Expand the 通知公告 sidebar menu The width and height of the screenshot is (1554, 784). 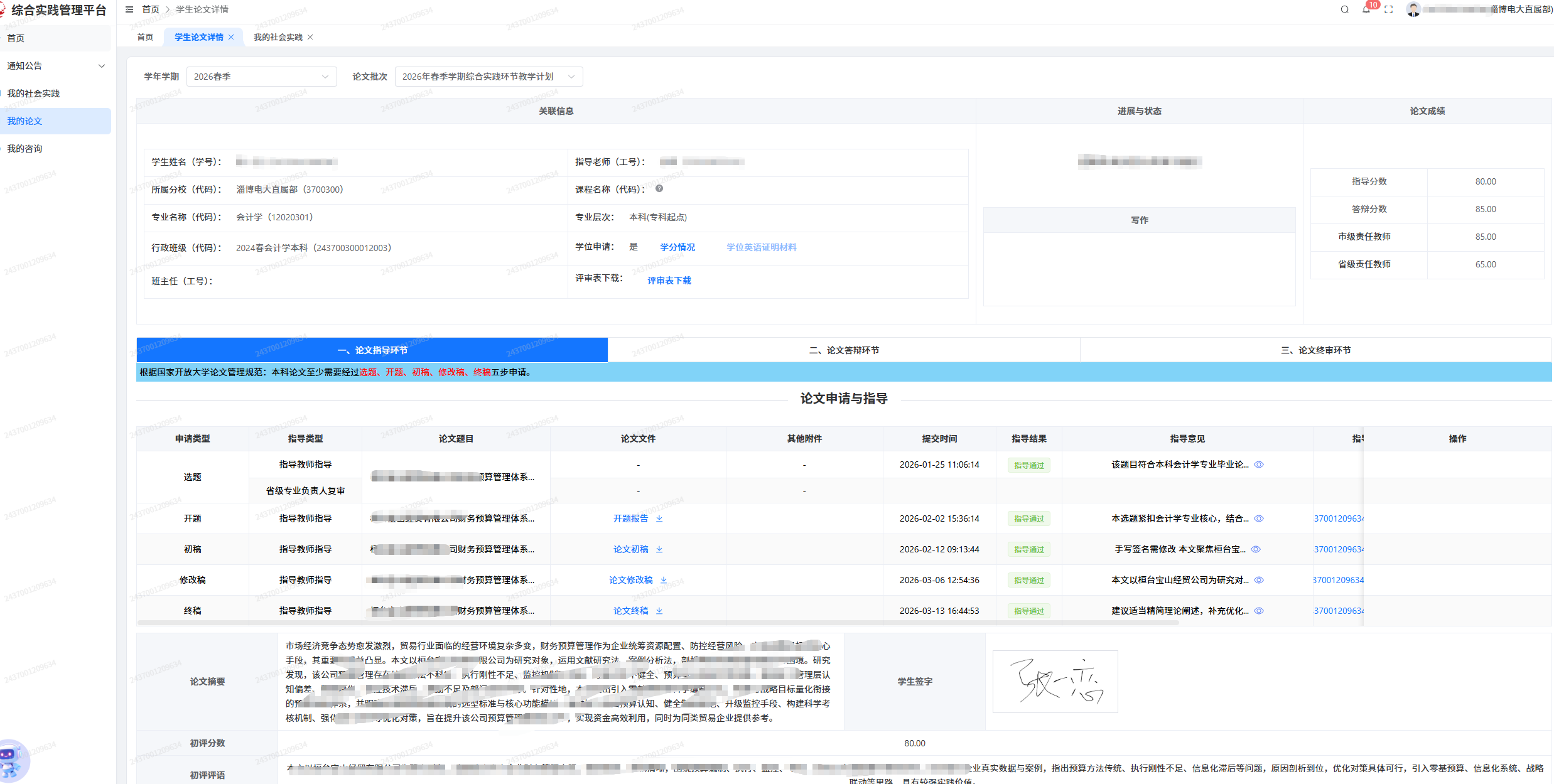pyautogui.click(x=55, y=66)
